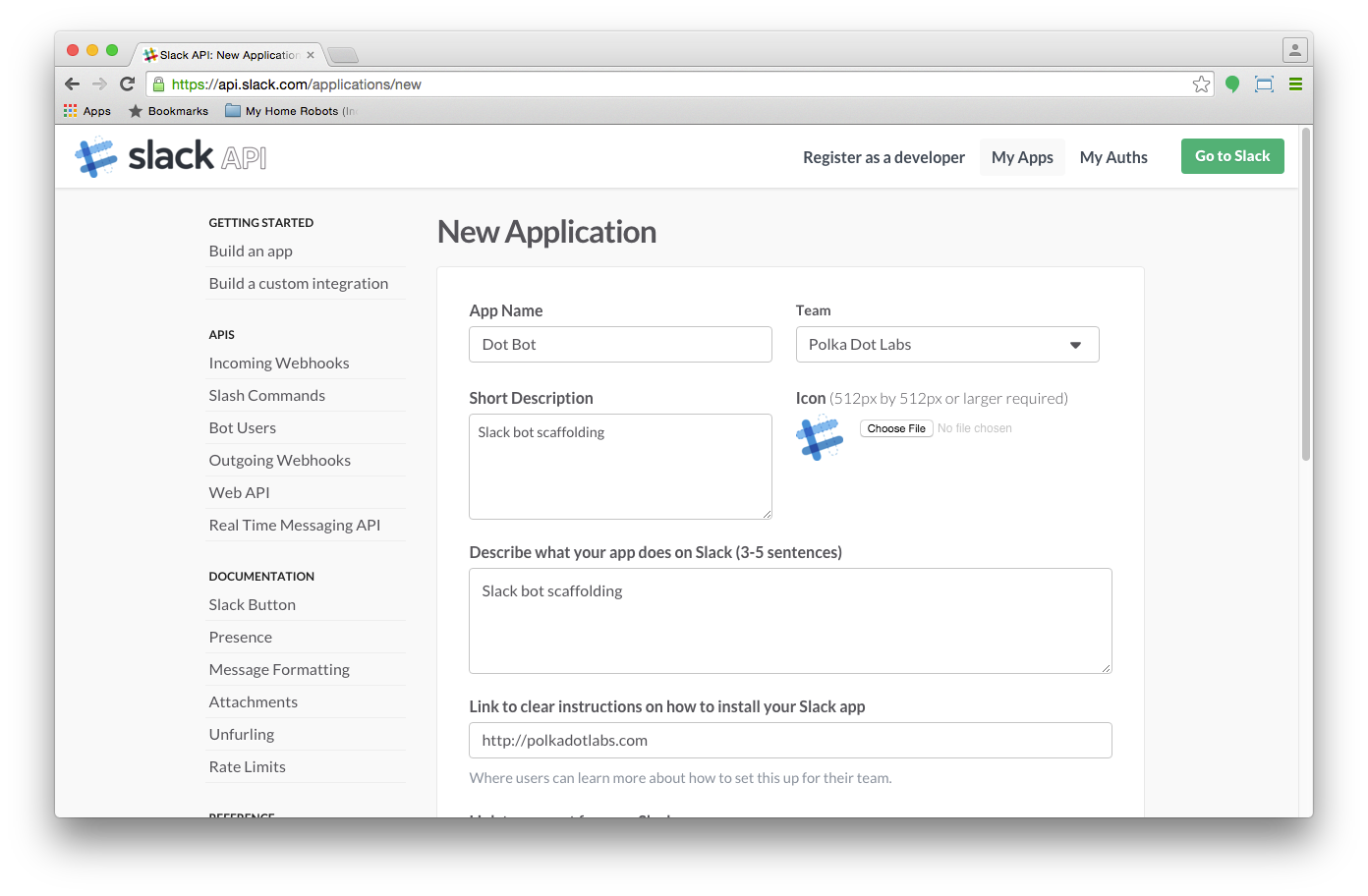Open a new browser tab
Viewport: 1368px width, 896px height.
pyautogui.click(x=343, y=55)
